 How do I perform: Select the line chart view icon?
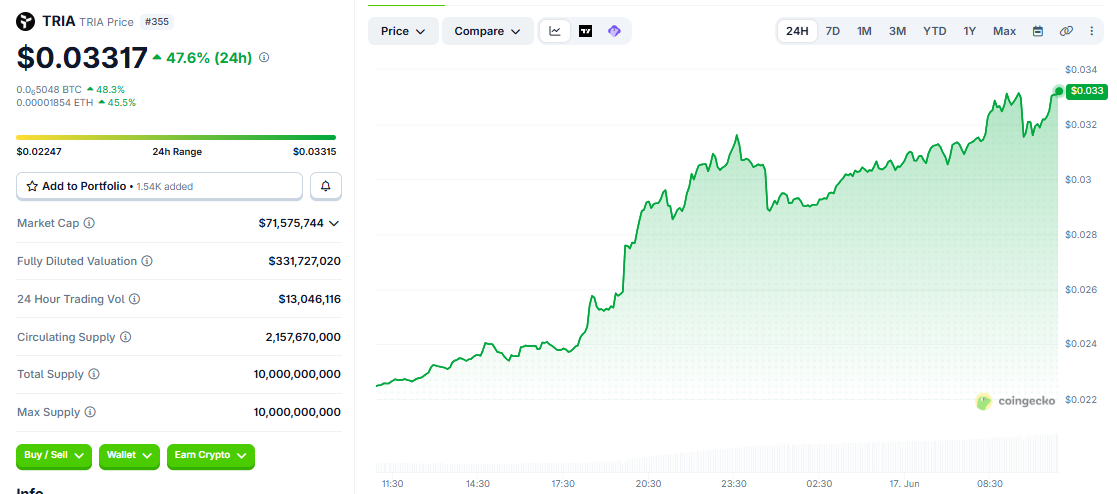pos(555,31)
